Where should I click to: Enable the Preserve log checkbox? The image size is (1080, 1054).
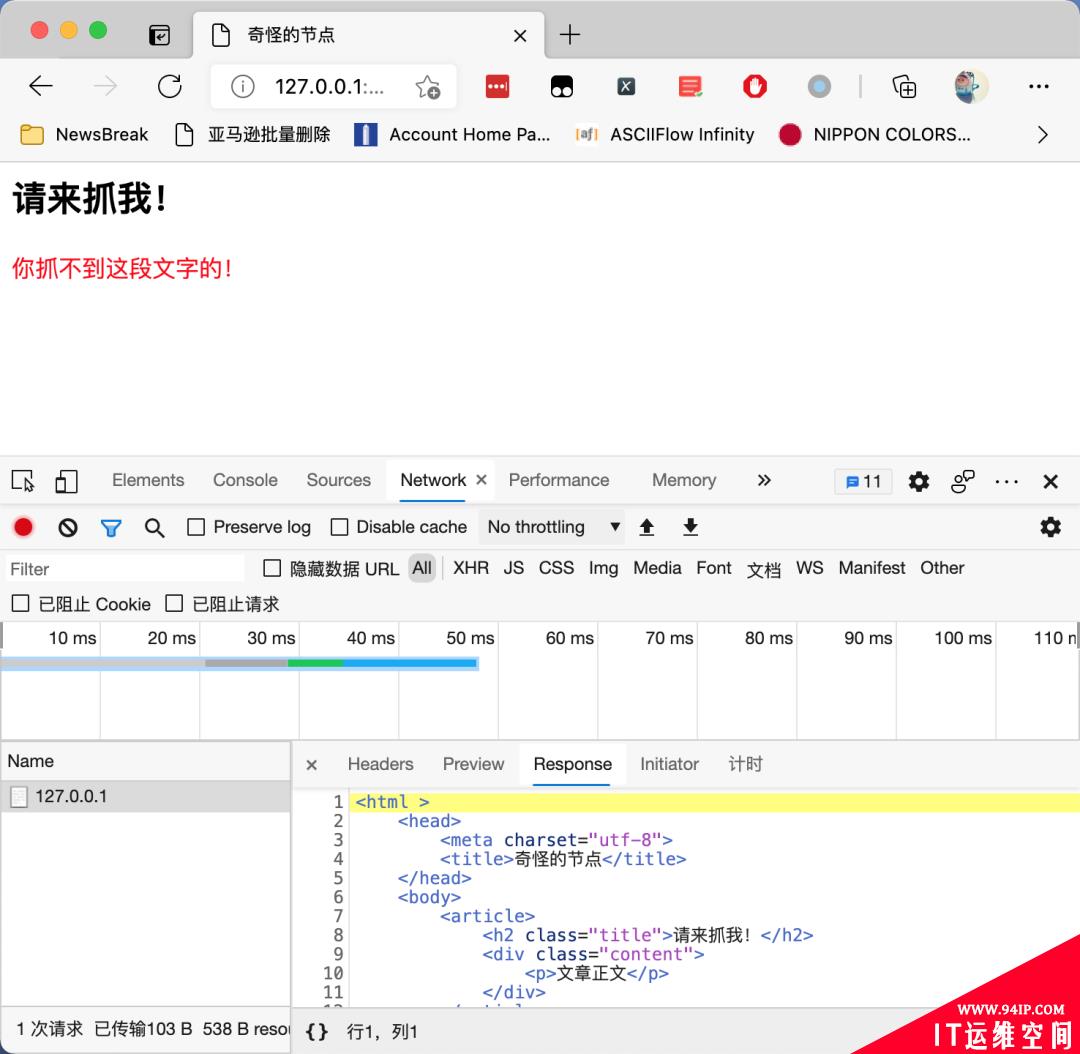[x=196, y=527]
